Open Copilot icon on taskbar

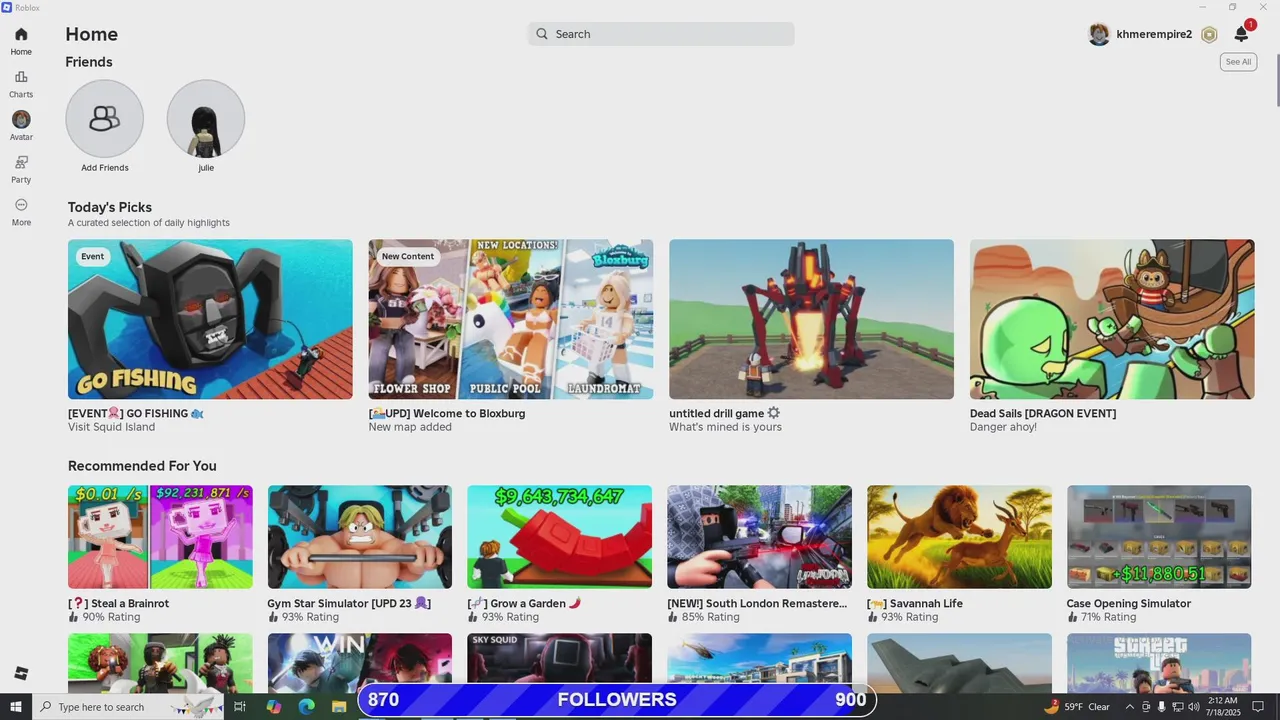[273, 707]
